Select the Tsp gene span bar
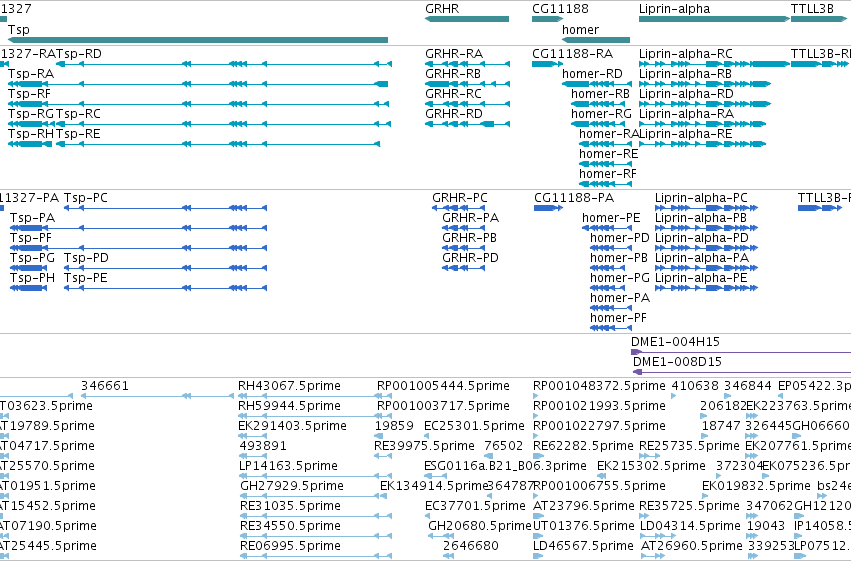Image resolution: width=851 pixels, height=561 pixels. (198, 40)
